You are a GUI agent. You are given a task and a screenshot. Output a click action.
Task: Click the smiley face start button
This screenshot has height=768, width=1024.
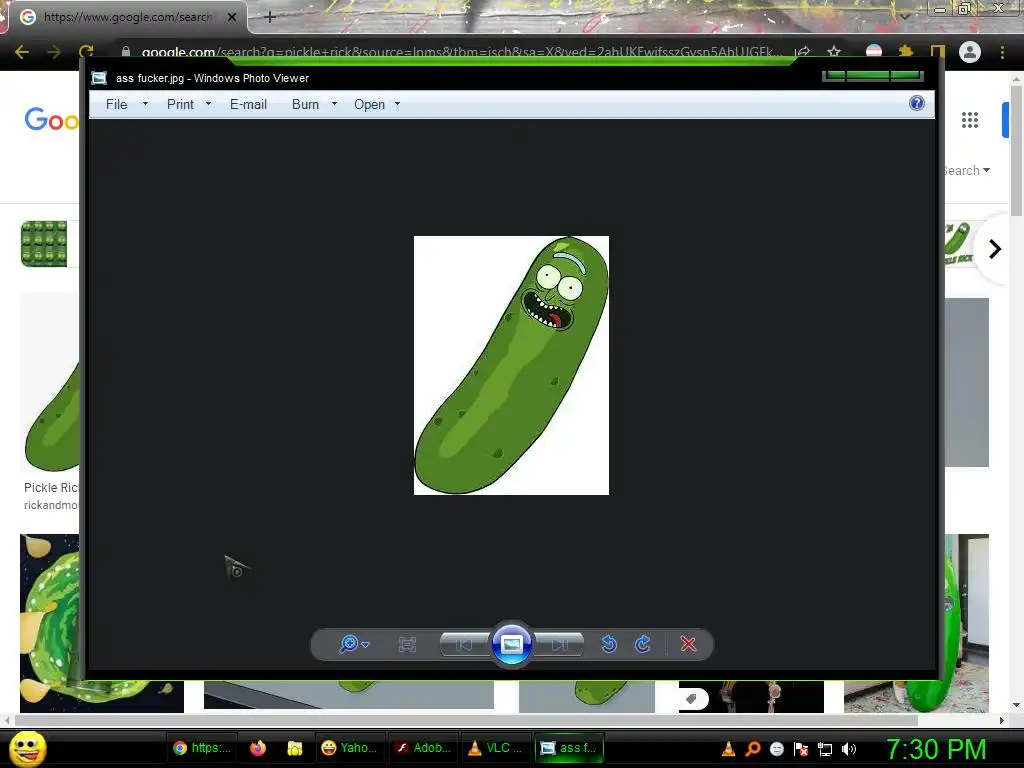coord(27,748)
